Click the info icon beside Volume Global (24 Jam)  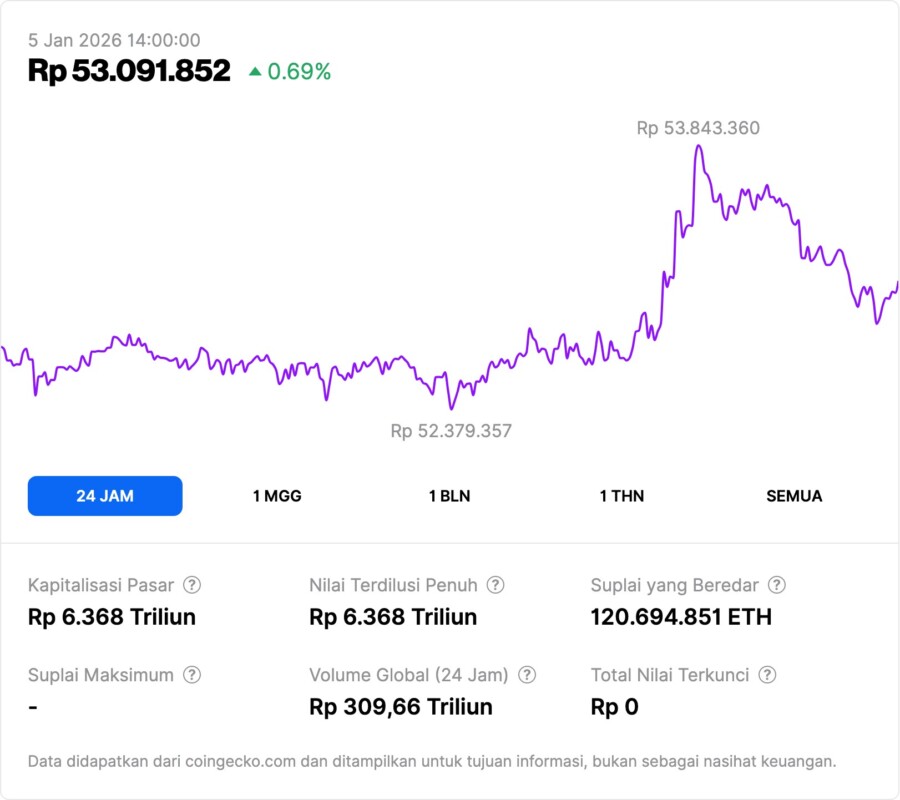click(527, 675)
